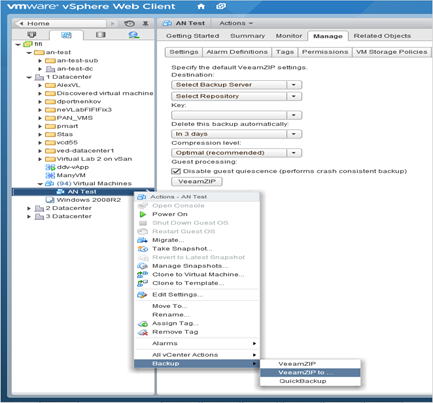The width and height of the screenshot is (433, 403).
Task: Select the Stas folder in the tree
Action: click(x=64, y=134)
